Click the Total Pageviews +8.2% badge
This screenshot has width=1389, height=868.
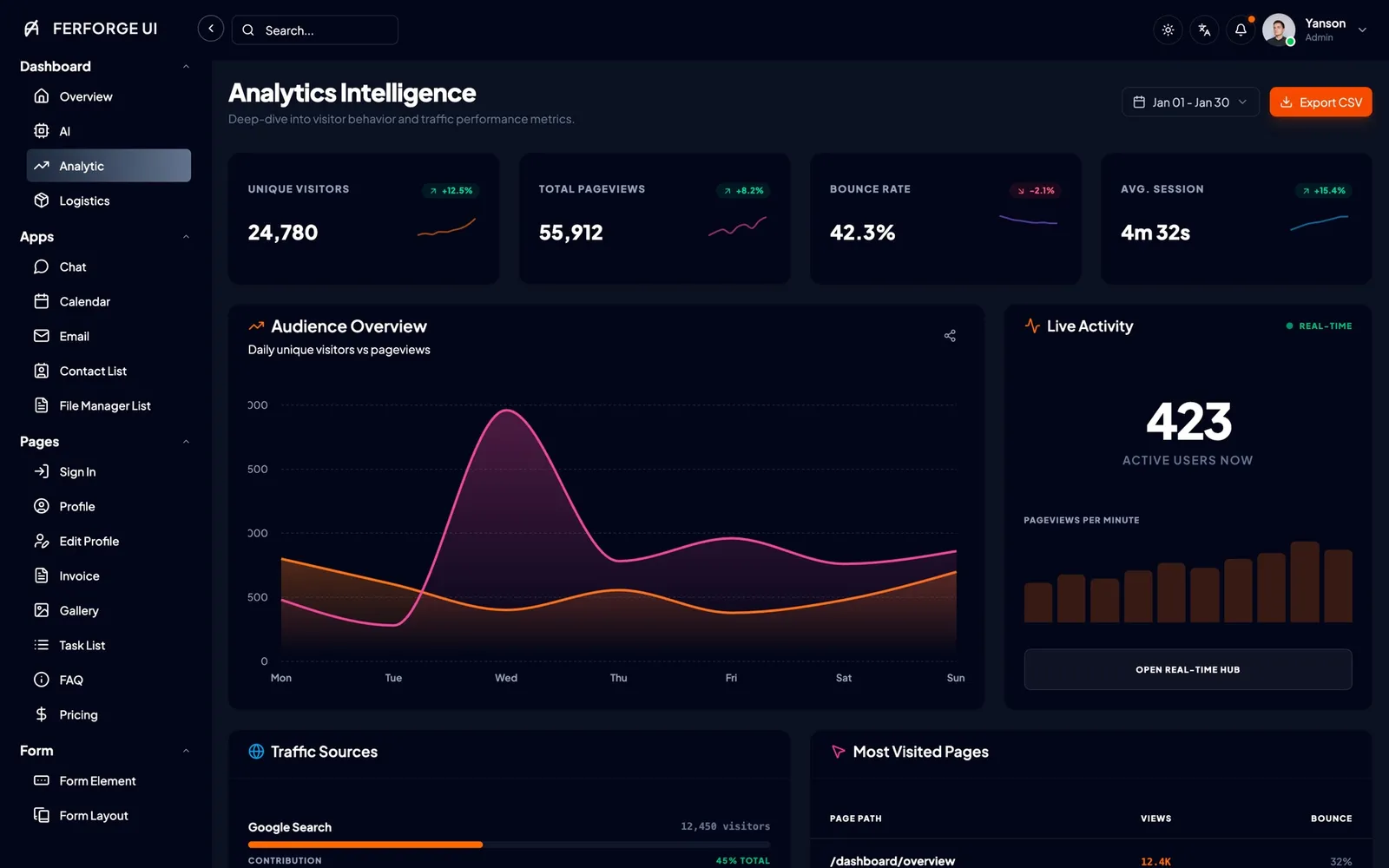point(744,190)
